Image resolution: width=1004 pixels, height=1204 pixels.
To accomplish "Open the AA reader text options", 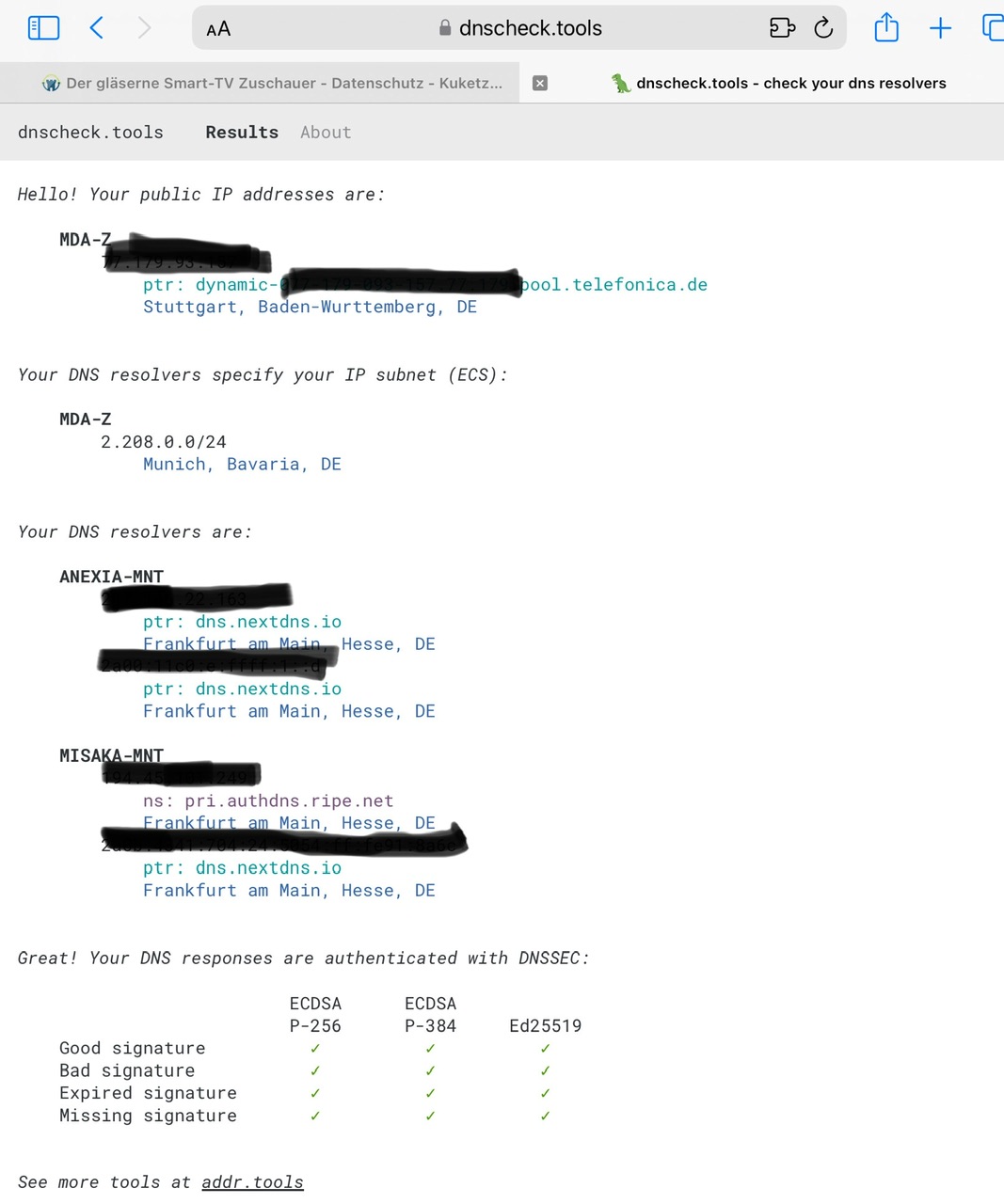I will click(x=218, y=29).
